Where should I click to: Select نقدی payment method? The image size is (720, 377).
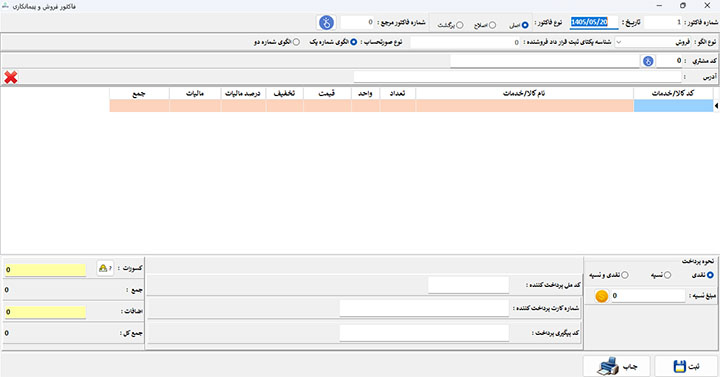coord(710,275)
